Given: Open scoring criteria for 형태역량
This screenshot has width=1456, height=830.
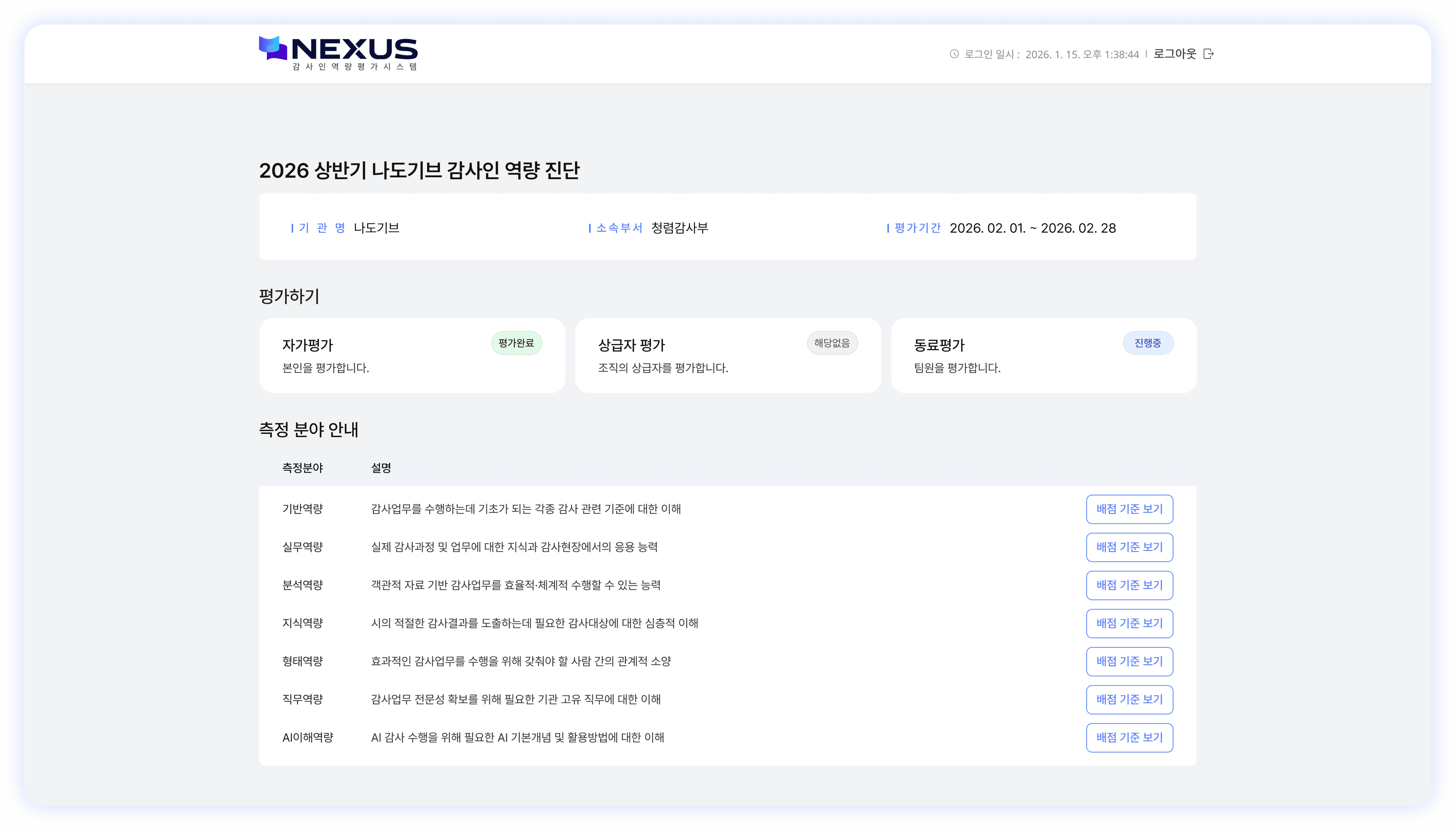Looking at the screenshot, I should 1130,661.
